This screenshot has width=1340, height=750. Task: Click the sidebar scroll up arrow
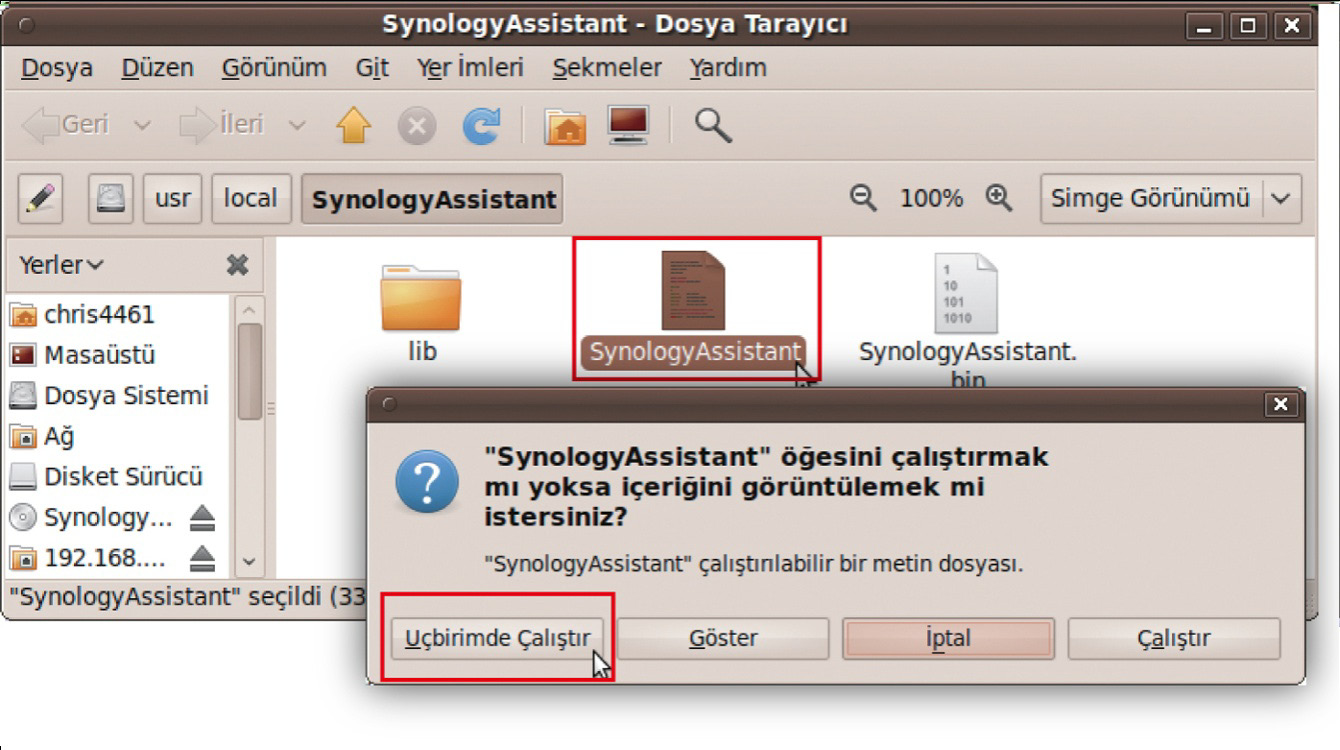[250, 309]
